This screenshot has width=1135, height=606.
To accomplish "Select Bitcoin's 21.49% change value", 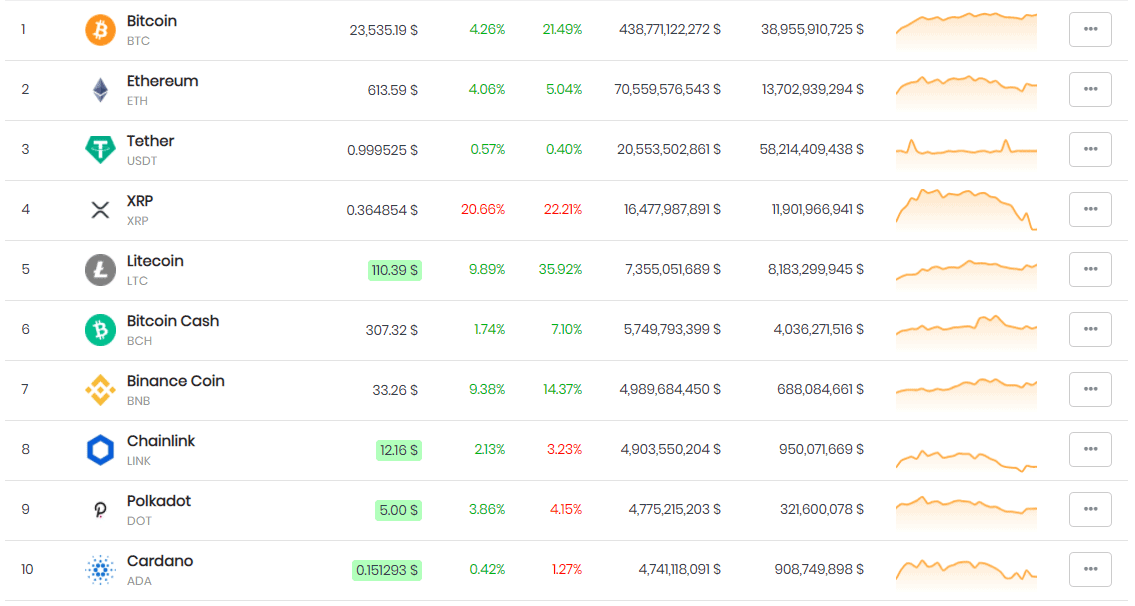I will [562, 30].
